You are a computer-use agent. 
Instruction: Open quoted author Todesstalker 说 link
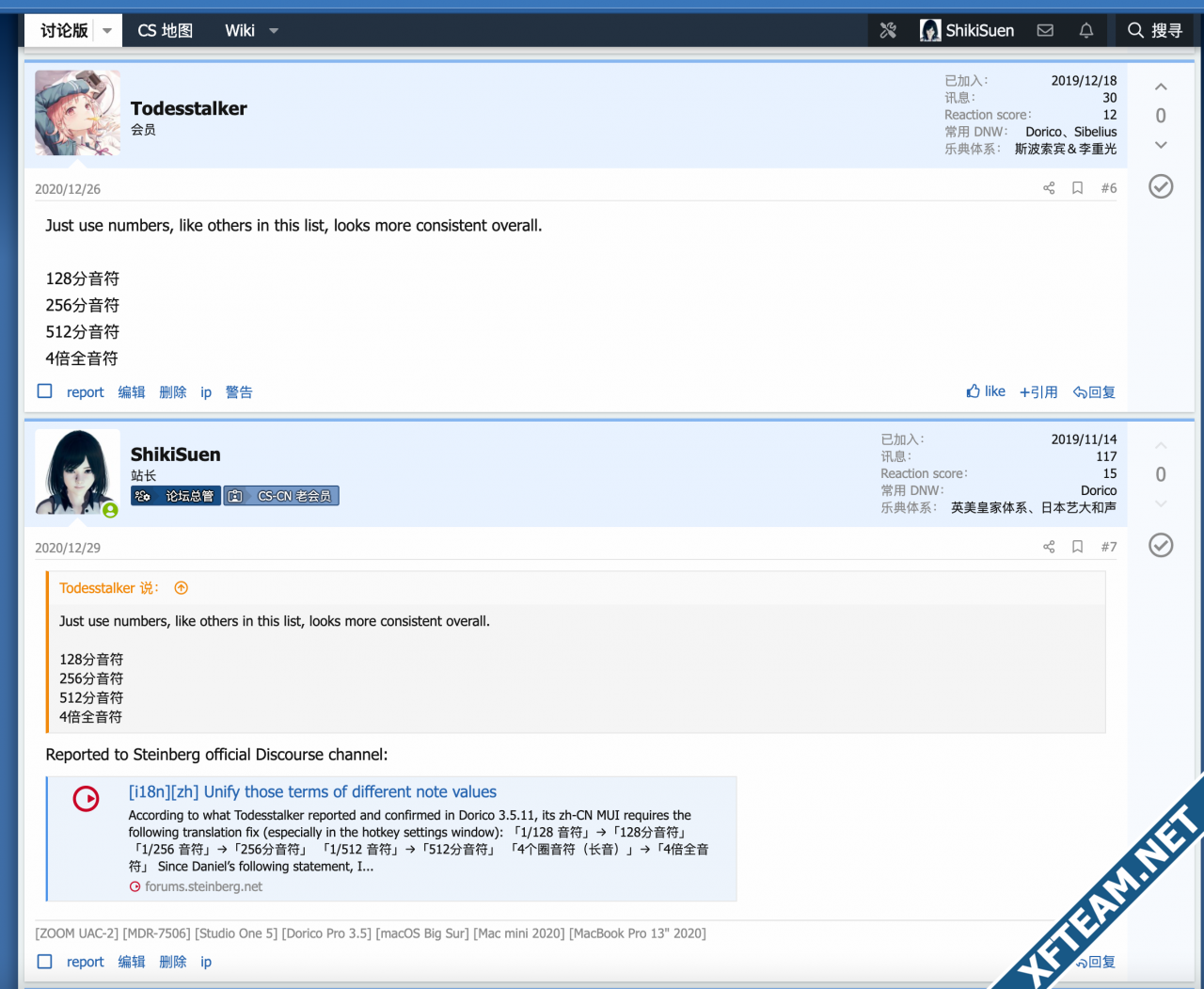109,588
